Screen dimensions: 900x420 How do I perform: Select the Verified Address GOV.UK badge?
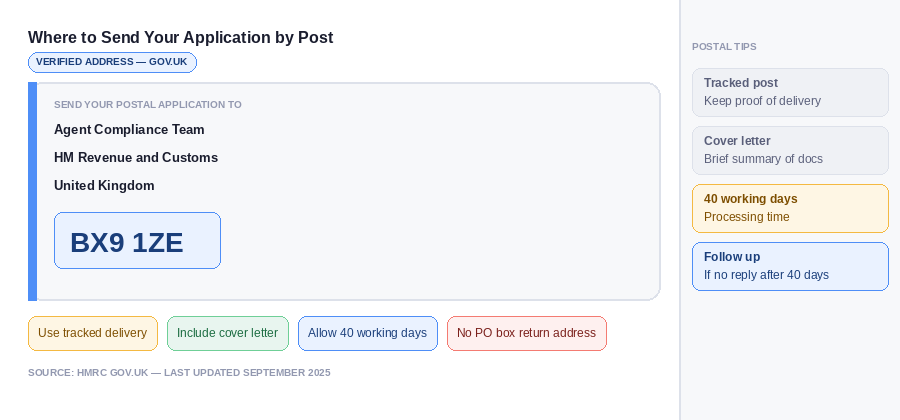pyautogui.click(x=112, y=62)
